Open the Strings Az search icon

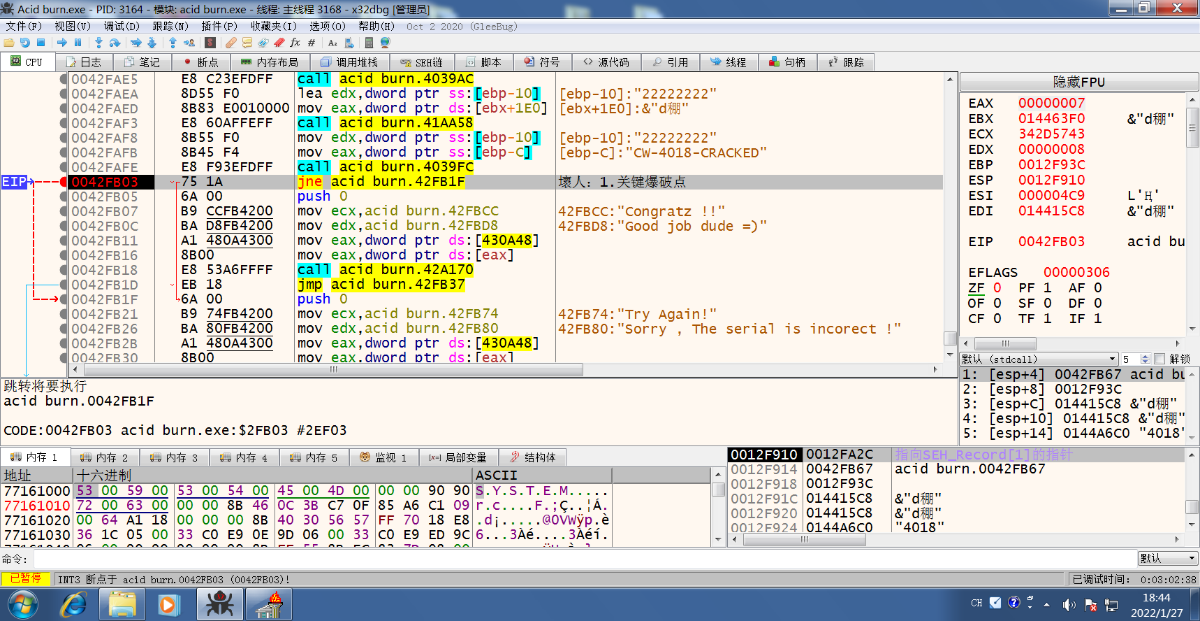click(x=333, y=43)
